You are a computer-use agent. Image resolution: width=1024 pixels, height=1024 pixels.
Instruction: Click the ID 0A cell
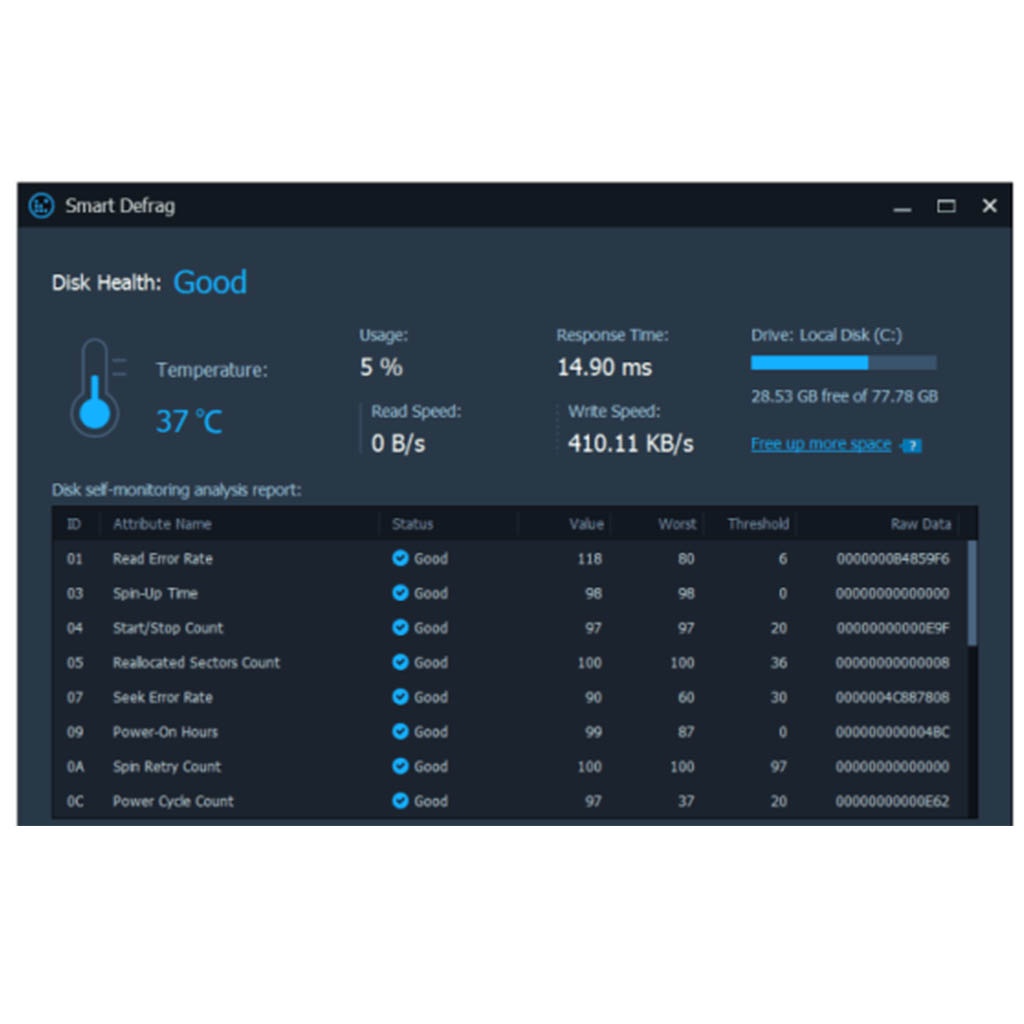point(75,767)
